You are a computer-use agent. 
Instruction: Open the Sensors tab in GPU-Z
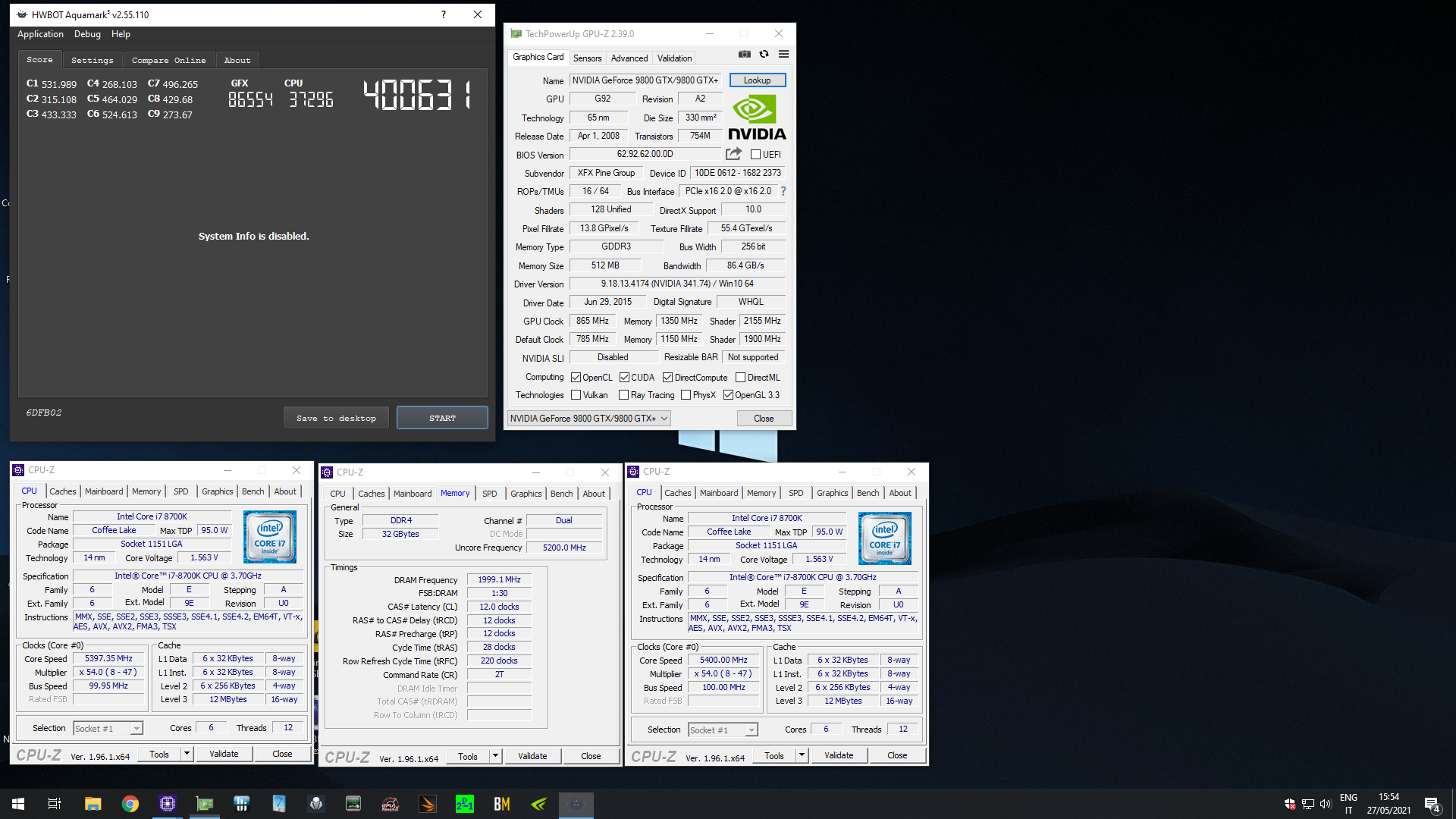pyautogui.click(x=587, y=58)
